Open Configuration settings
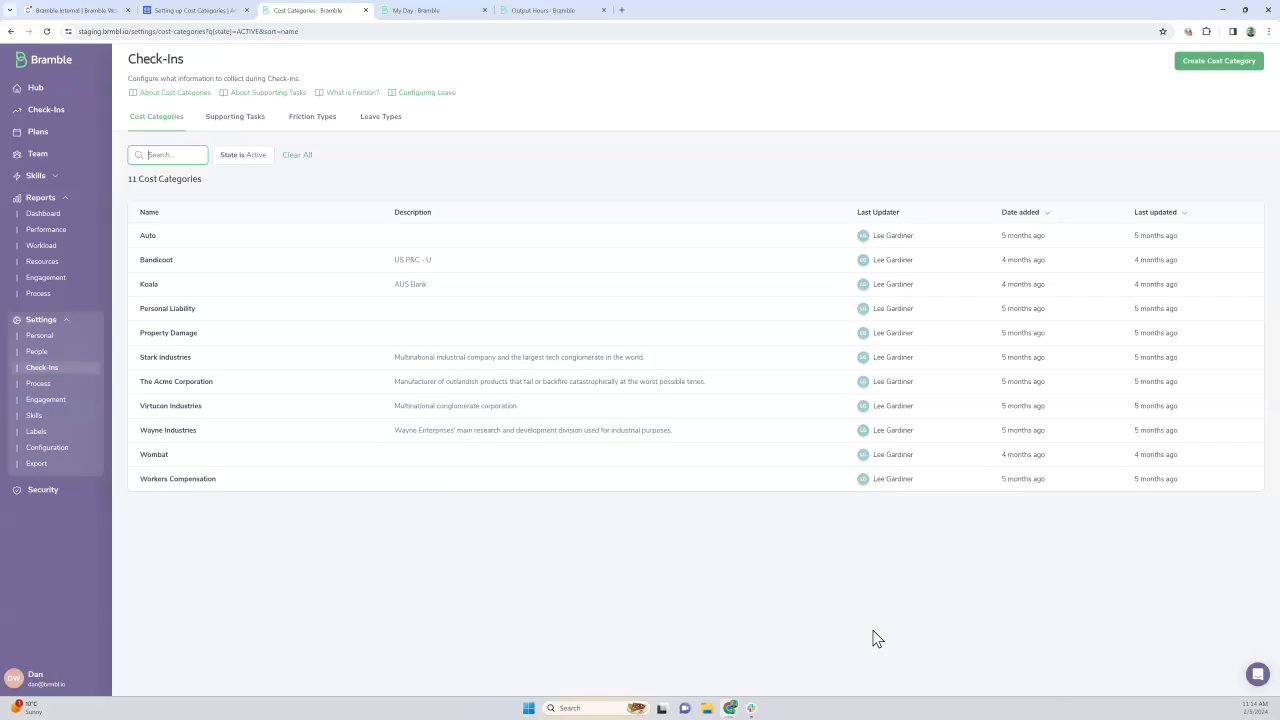 tap(47, 448)
